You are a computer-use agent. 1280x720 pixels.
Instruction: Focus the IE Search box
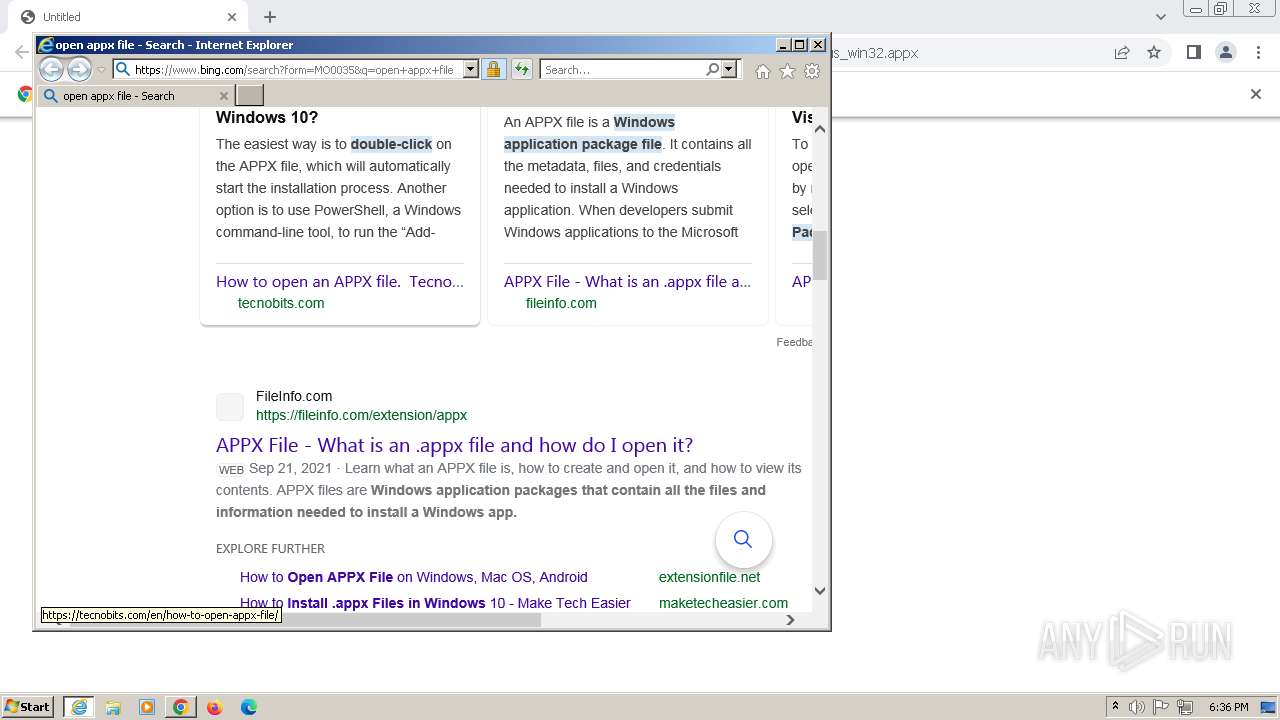622,70
